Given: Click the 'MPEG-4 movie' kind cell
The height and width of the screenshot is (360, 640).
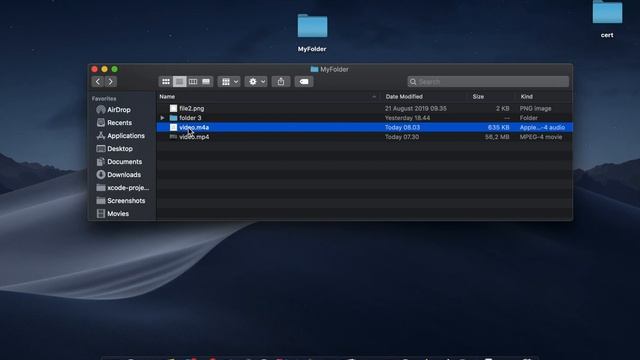Looking at the screenshot, I should pos(541,137).
